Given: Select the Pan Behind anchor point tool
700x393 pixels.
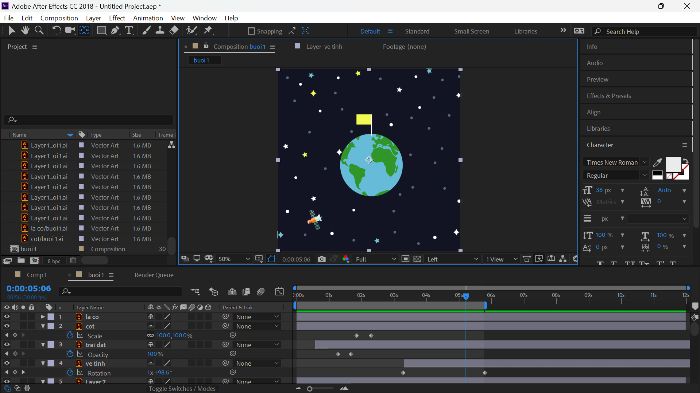Looking at the screenshot, I should [84, 30].
